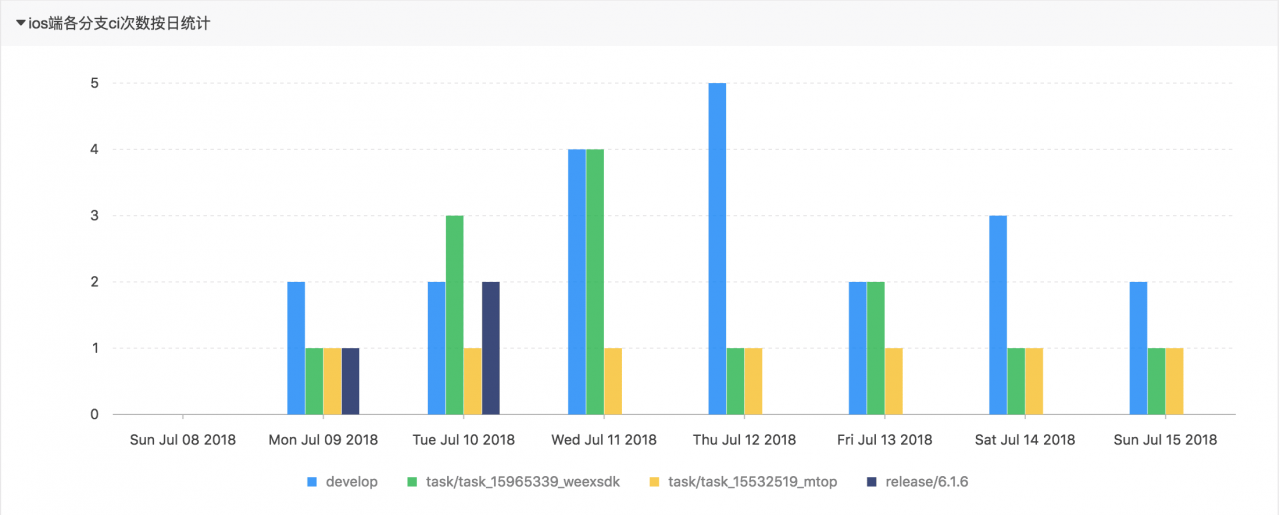The height and width of the screenshot is (515, 1280).
Task: Click the blue develop legend swatch
Action: pos(312,482)
